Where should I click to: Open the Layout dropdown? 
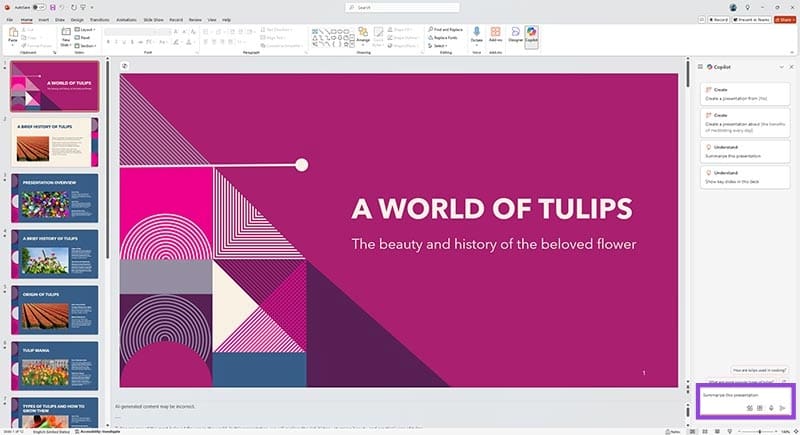[85, 30]
